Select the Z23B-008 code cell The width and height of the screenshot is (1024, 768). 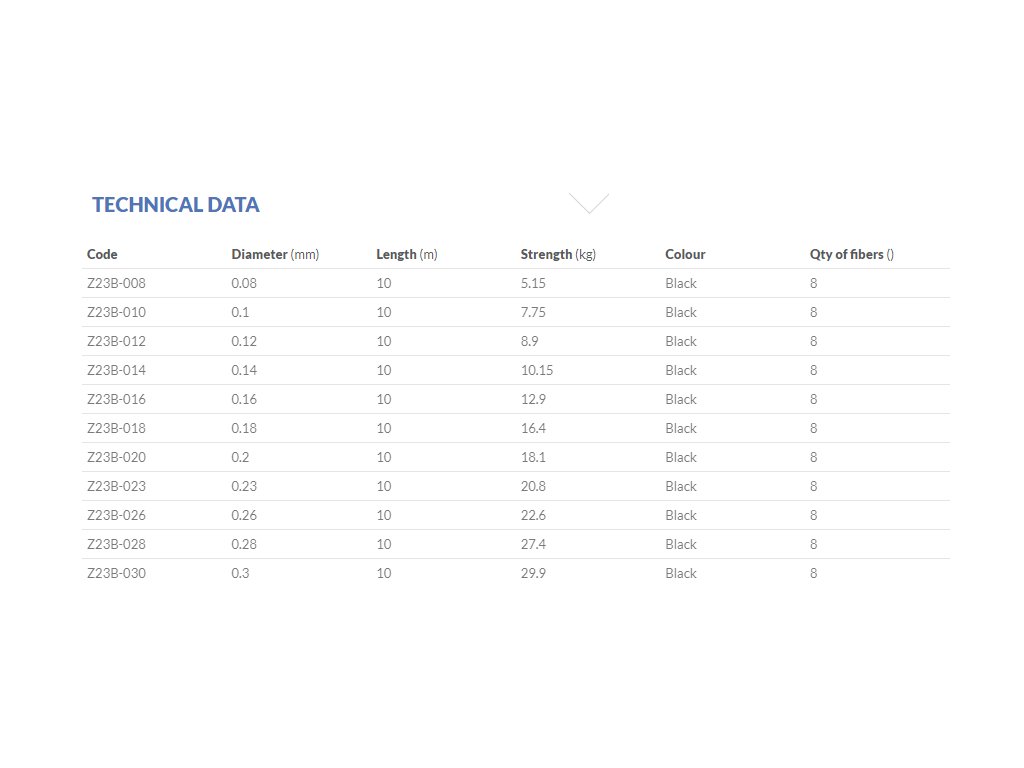point(116,283)
